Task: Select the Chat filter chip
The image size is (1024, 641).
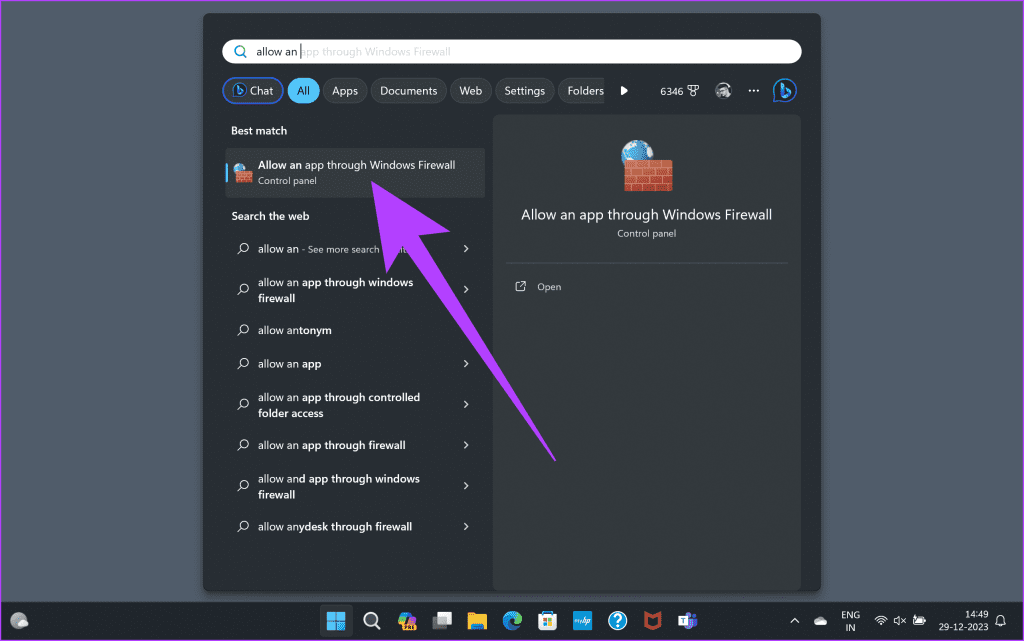Action: (x=252, y=90)
